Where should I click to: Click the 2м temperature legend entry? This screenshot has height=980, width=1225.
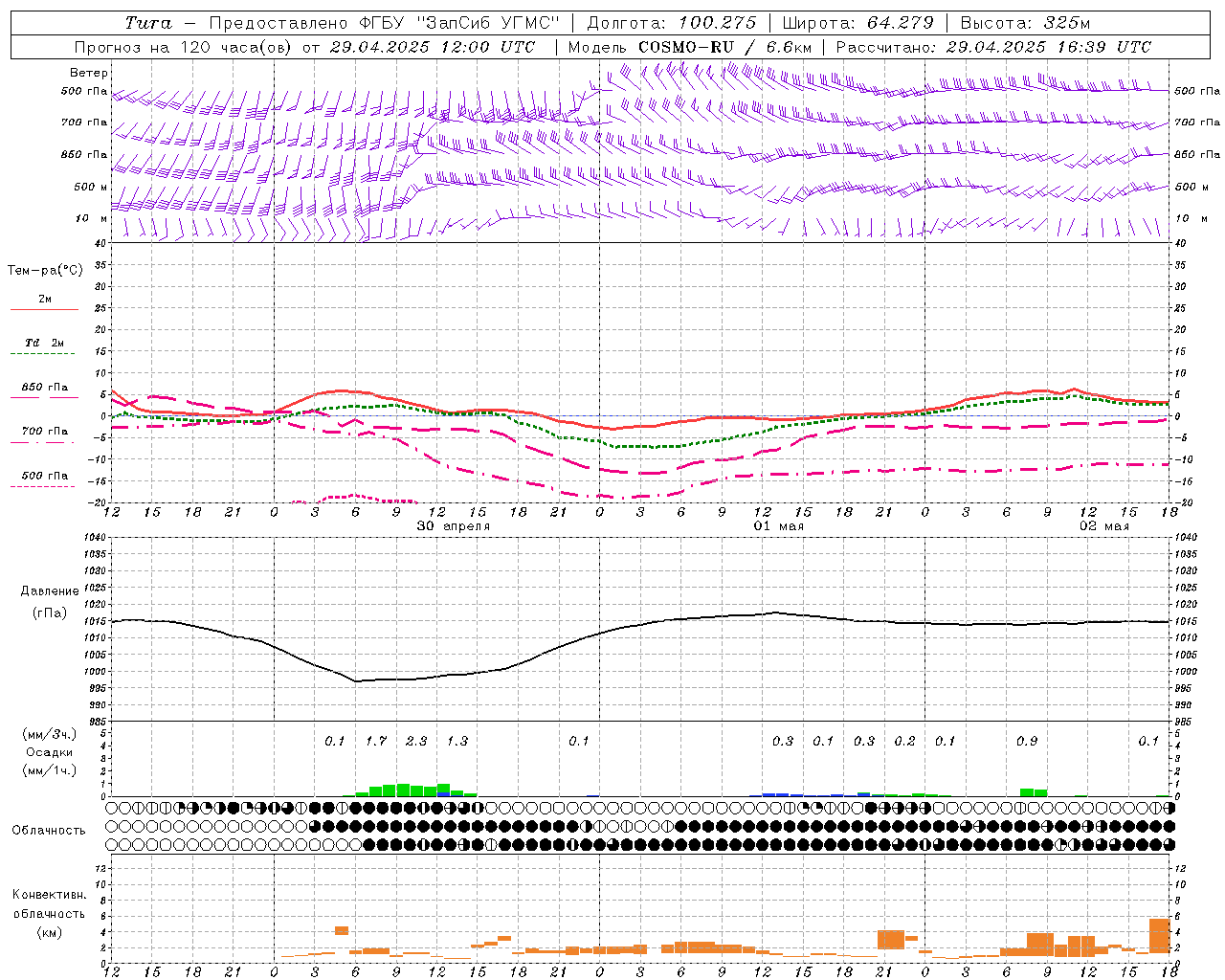[45, 299]
